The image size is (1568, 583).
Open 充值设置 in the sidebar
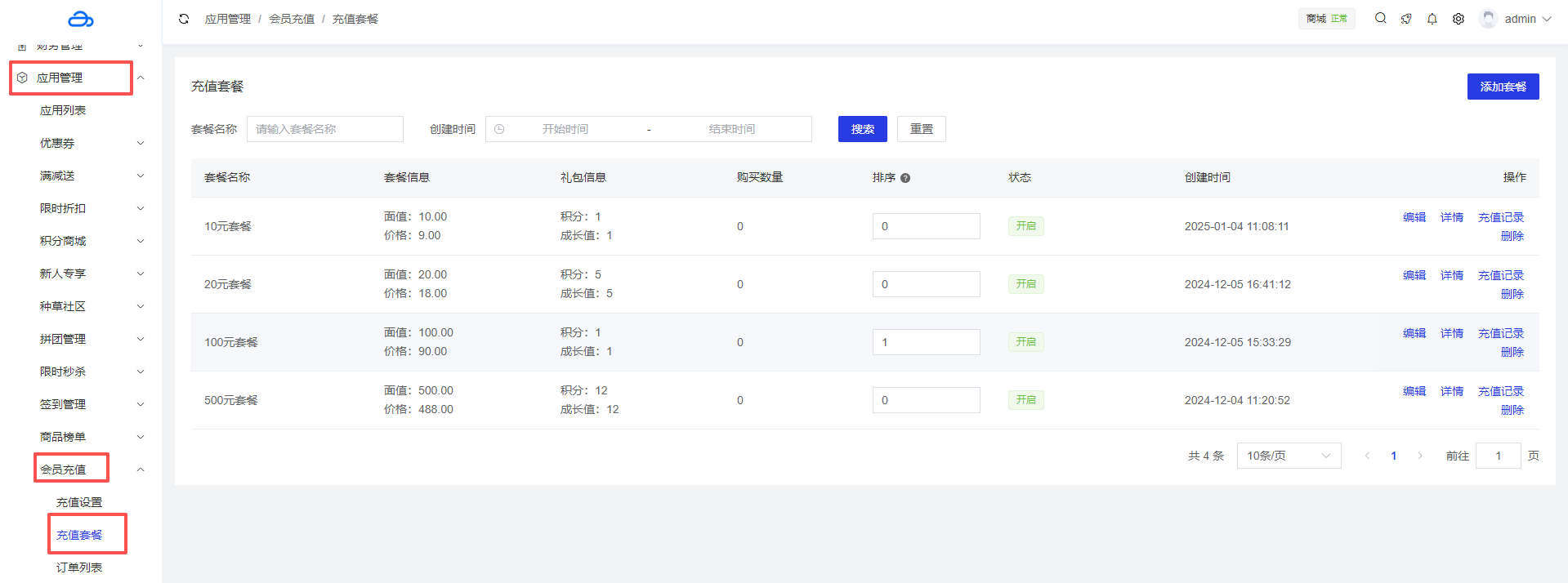click(x=79, y=502)
